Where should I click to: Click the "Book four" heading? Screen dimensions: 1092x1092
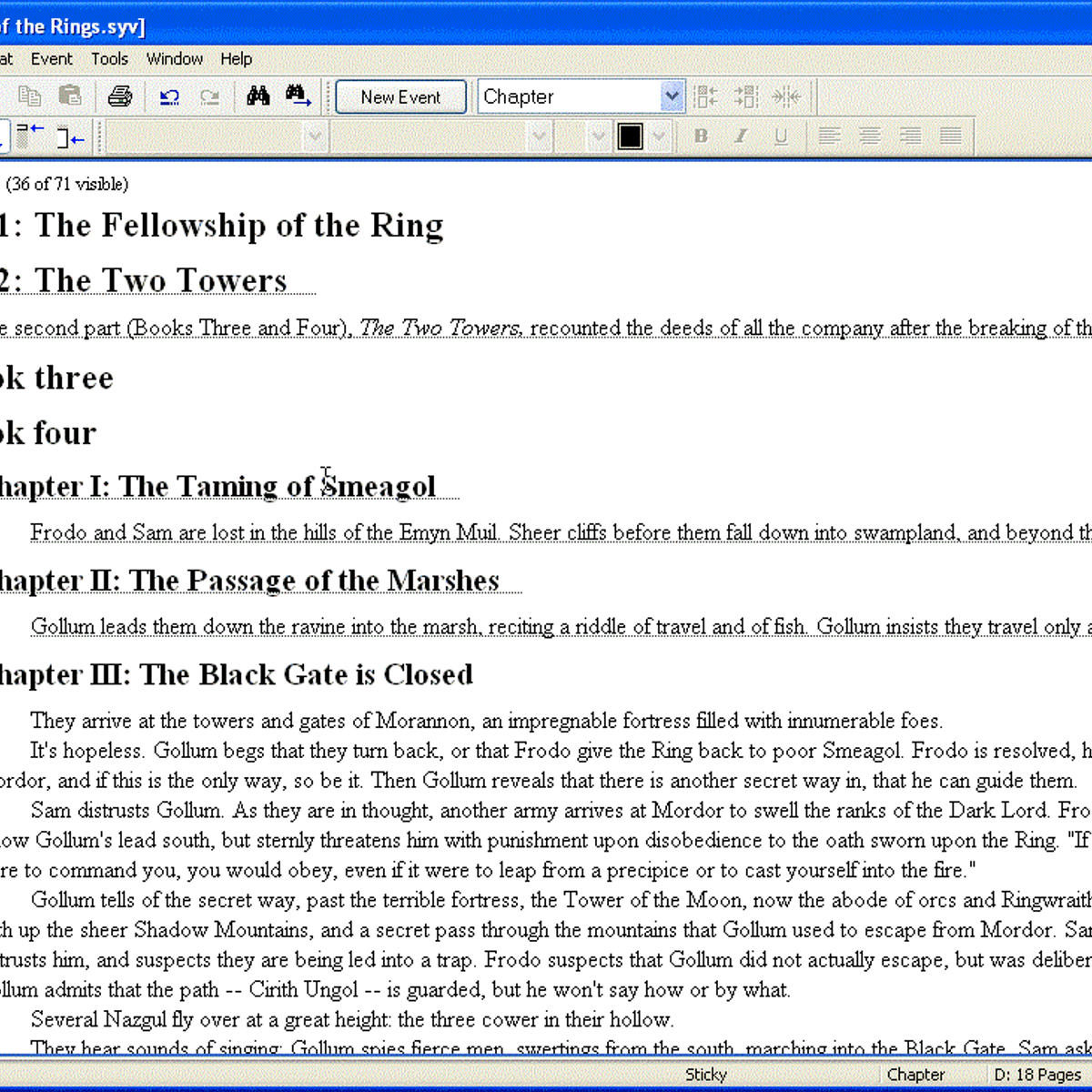point(47,433)
